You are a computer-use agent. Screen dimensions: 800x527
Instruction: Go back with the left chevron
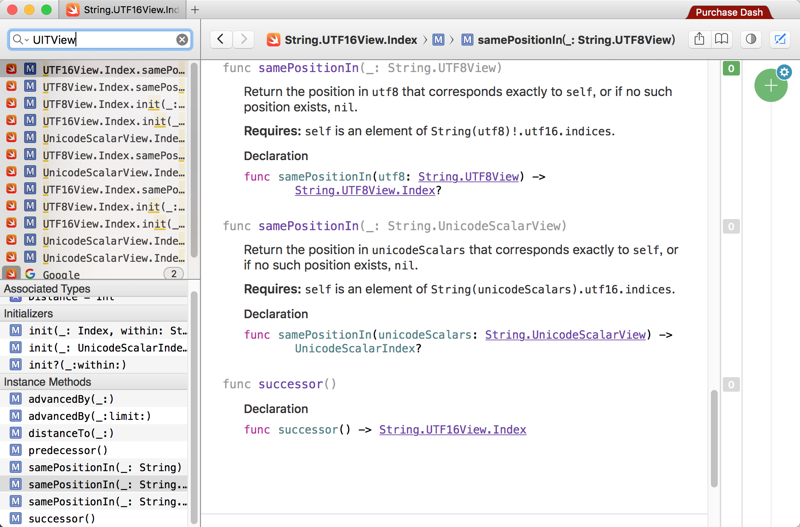tap(220, 40)
